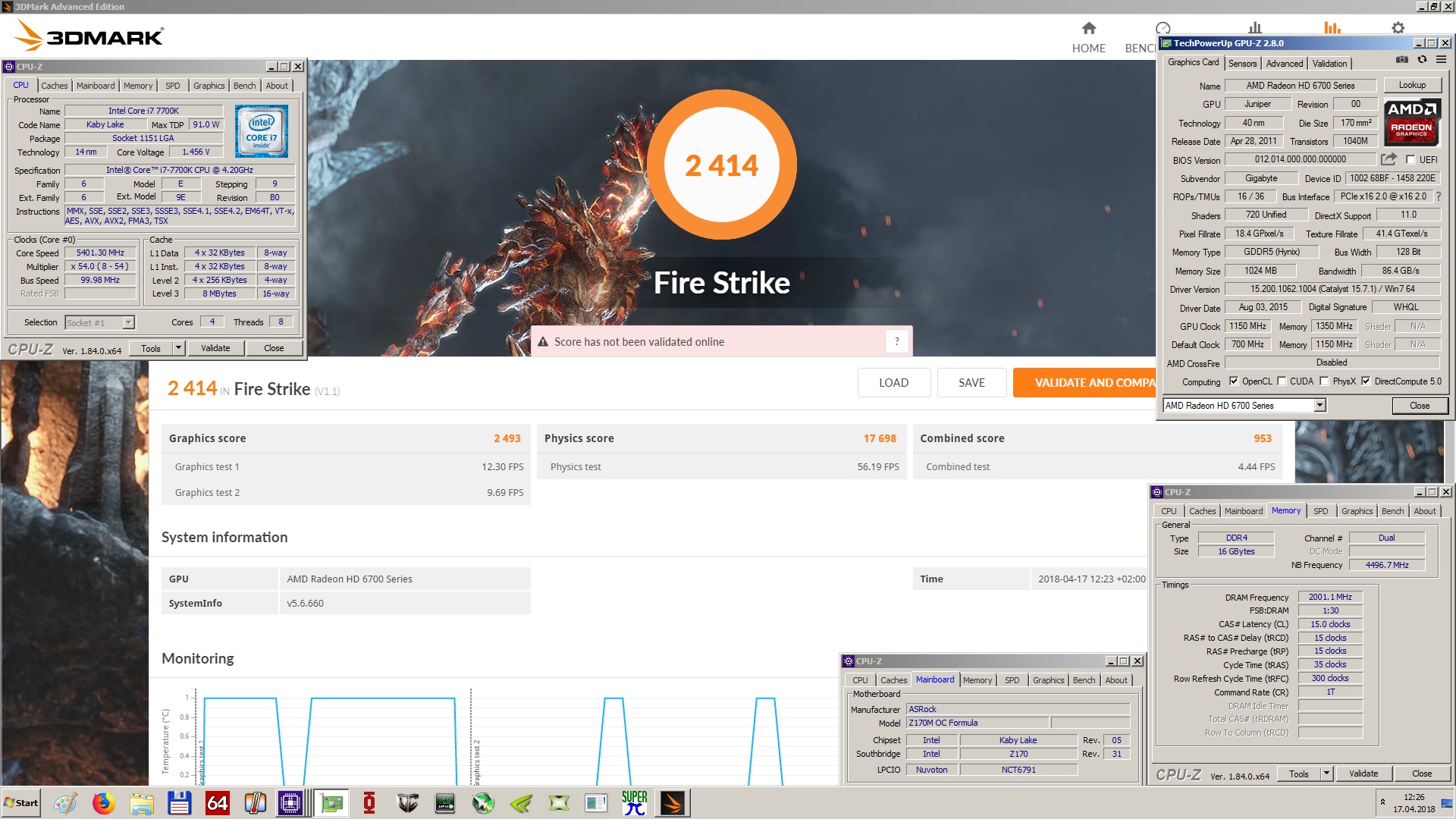Click the blue floppy disk taskbar icon
Image resolution: width=1456 pixels, height=819 pixels.
pos(179,803)
